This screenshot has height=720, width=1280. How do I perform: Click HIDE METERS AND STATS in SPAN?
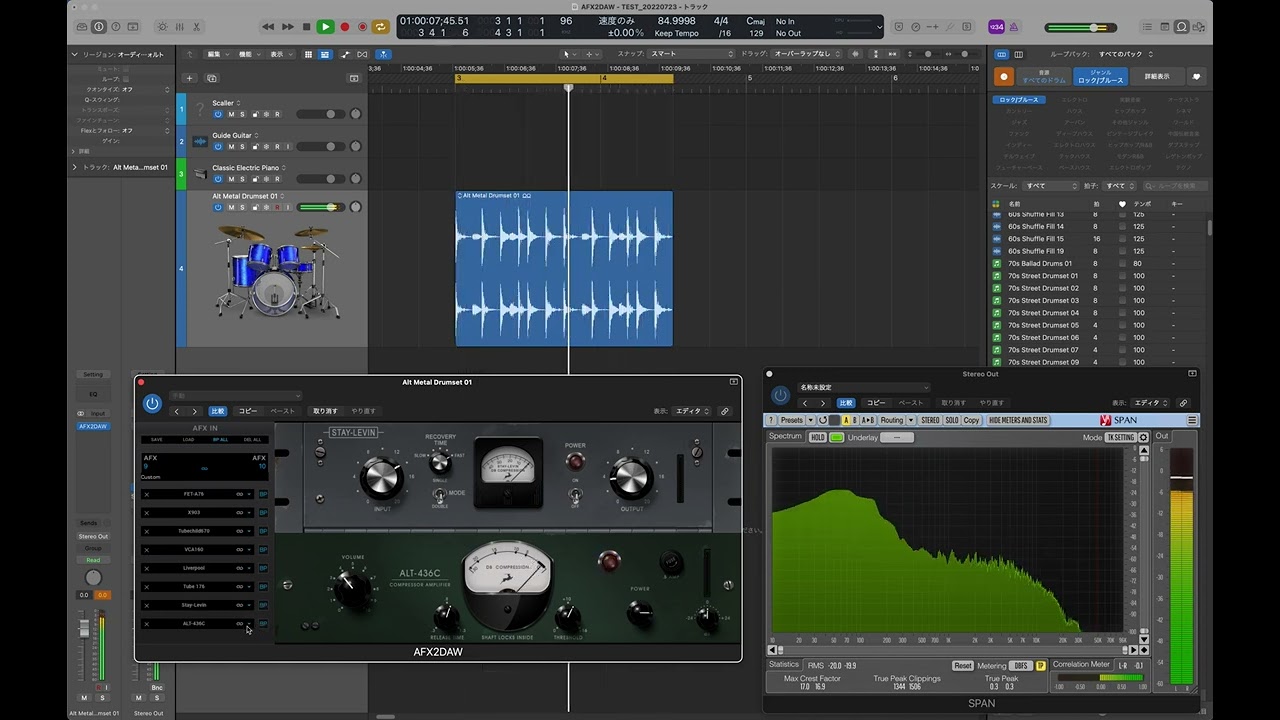point(1018,420)
